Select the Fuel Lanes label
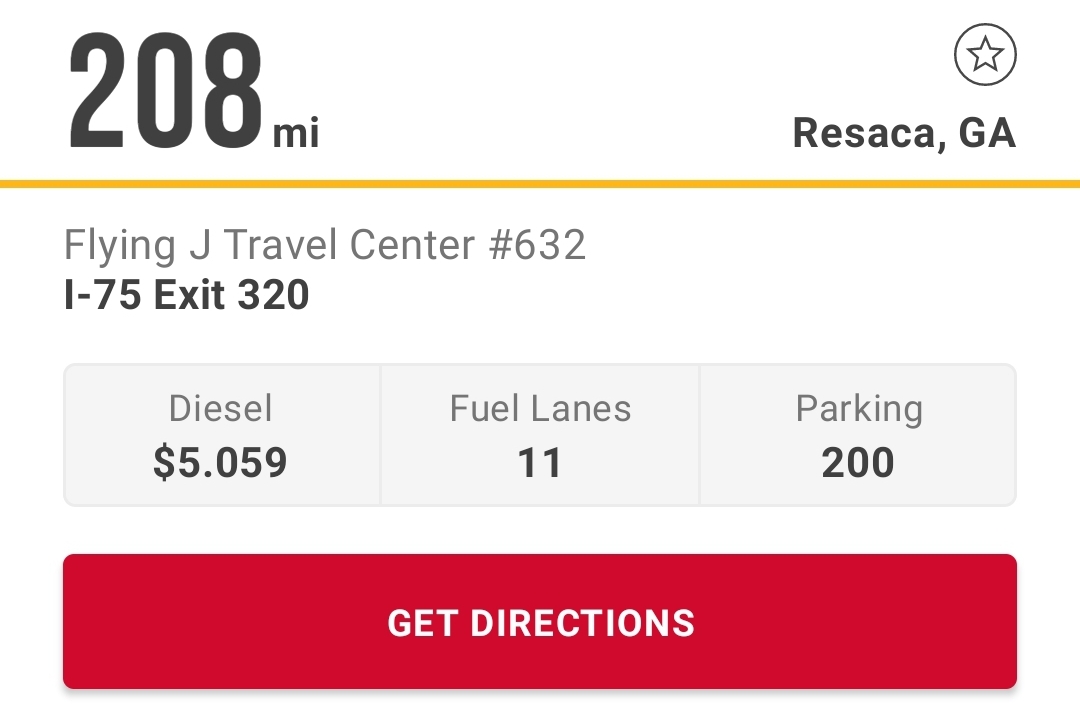The height and width of the screenshot is (724, 1080). coord(540,408)
